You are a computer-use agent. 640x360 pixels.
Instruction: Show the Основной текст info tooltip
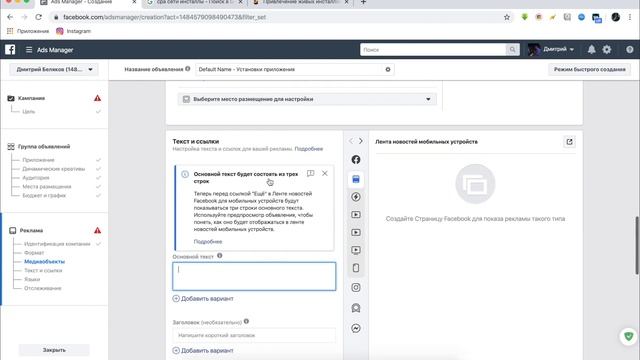pyautogui.click(x=220, y=256)
